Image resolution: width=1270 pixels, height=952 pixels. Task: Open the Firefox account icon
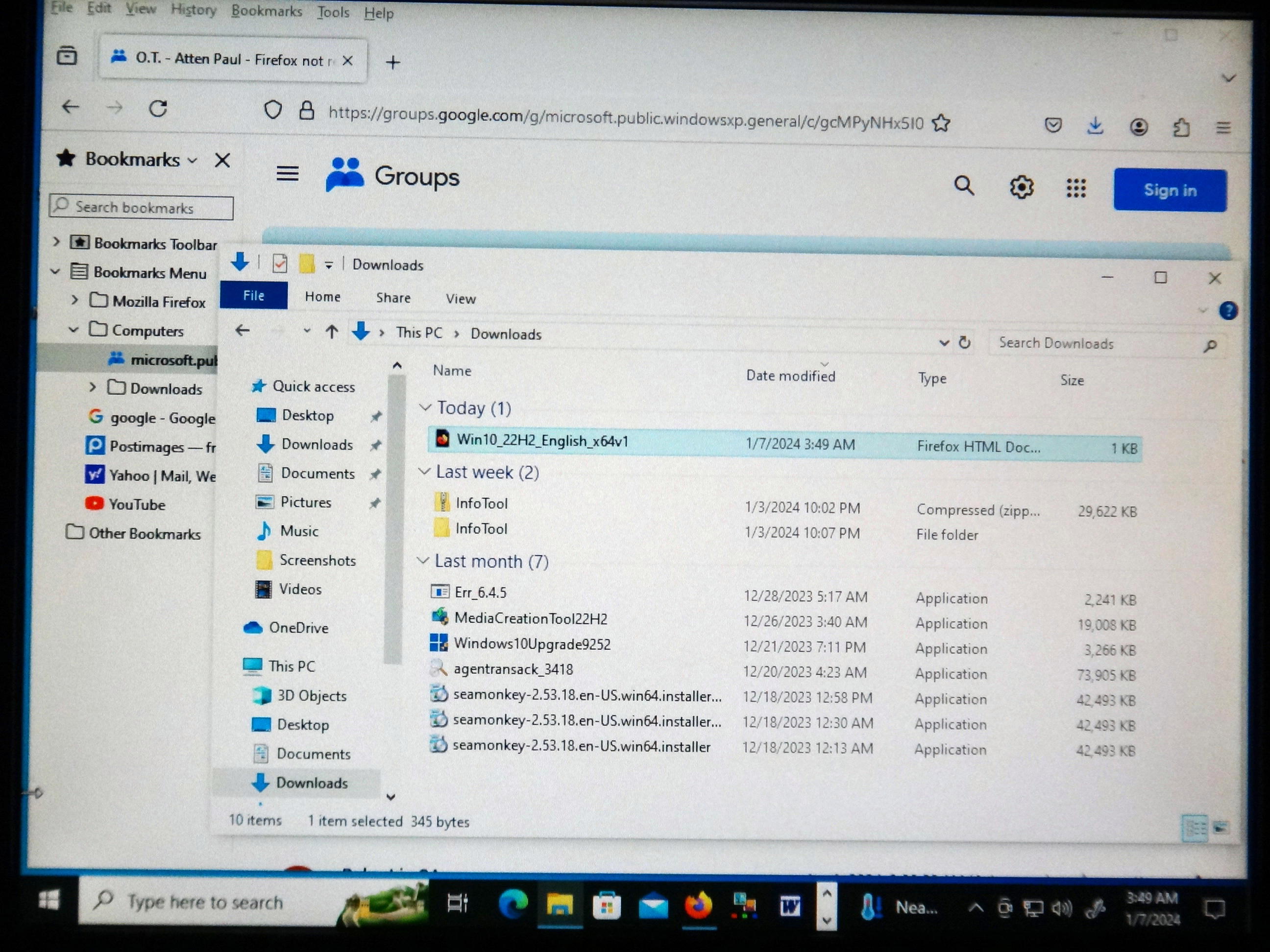[x=1139, y=127]
